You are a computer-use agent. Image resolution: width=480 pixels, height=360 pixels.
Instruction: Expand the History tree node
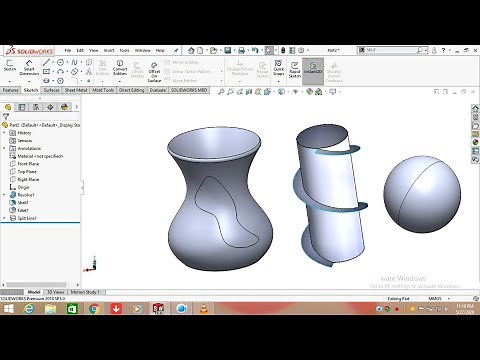click(x=4, y=133)
